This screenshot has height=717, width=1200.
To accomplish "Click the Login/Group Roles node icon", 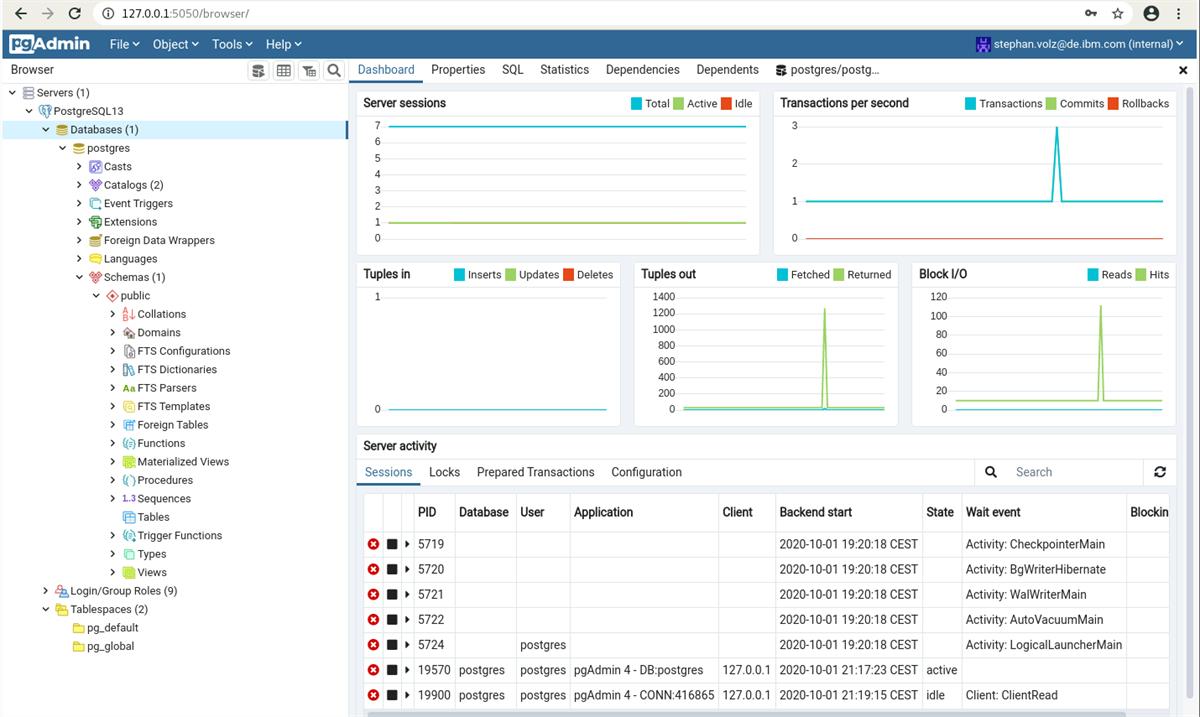I will tap(62, 591).
